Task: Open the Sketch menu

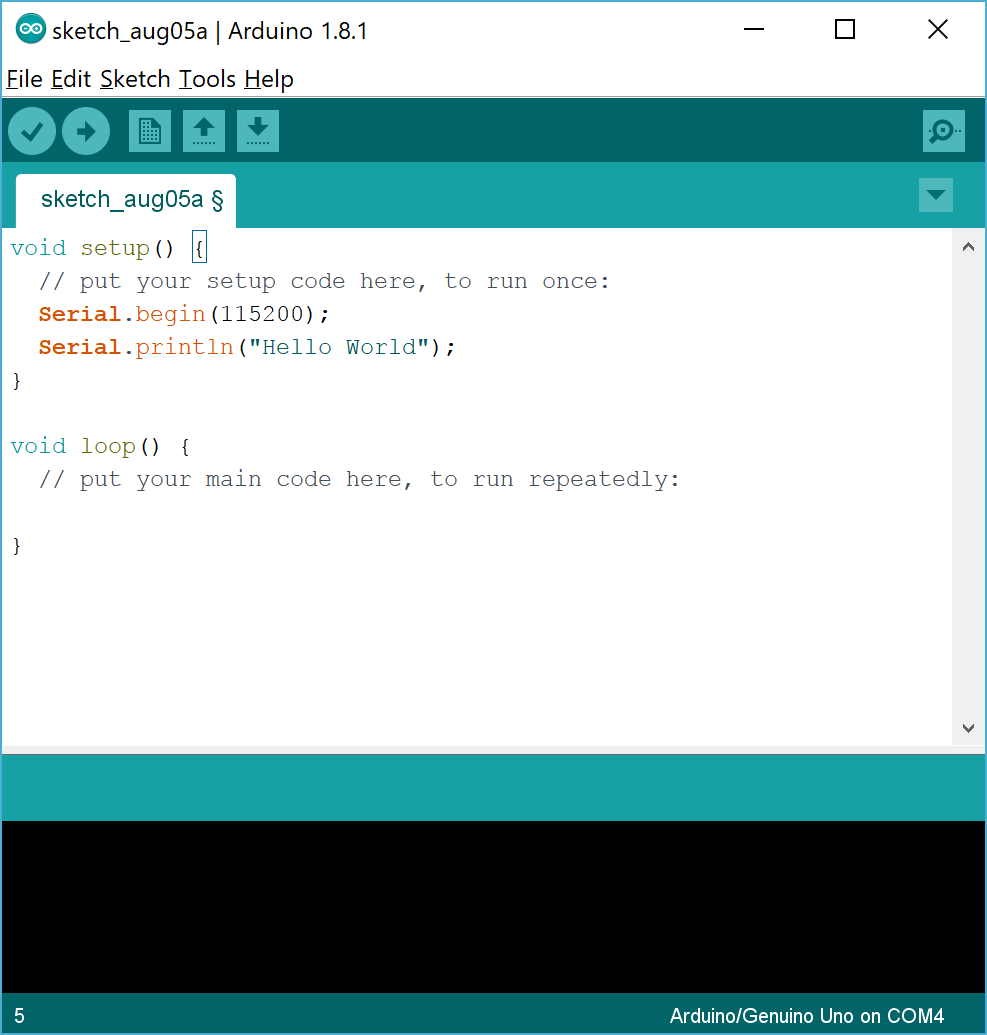Action: 135,79
